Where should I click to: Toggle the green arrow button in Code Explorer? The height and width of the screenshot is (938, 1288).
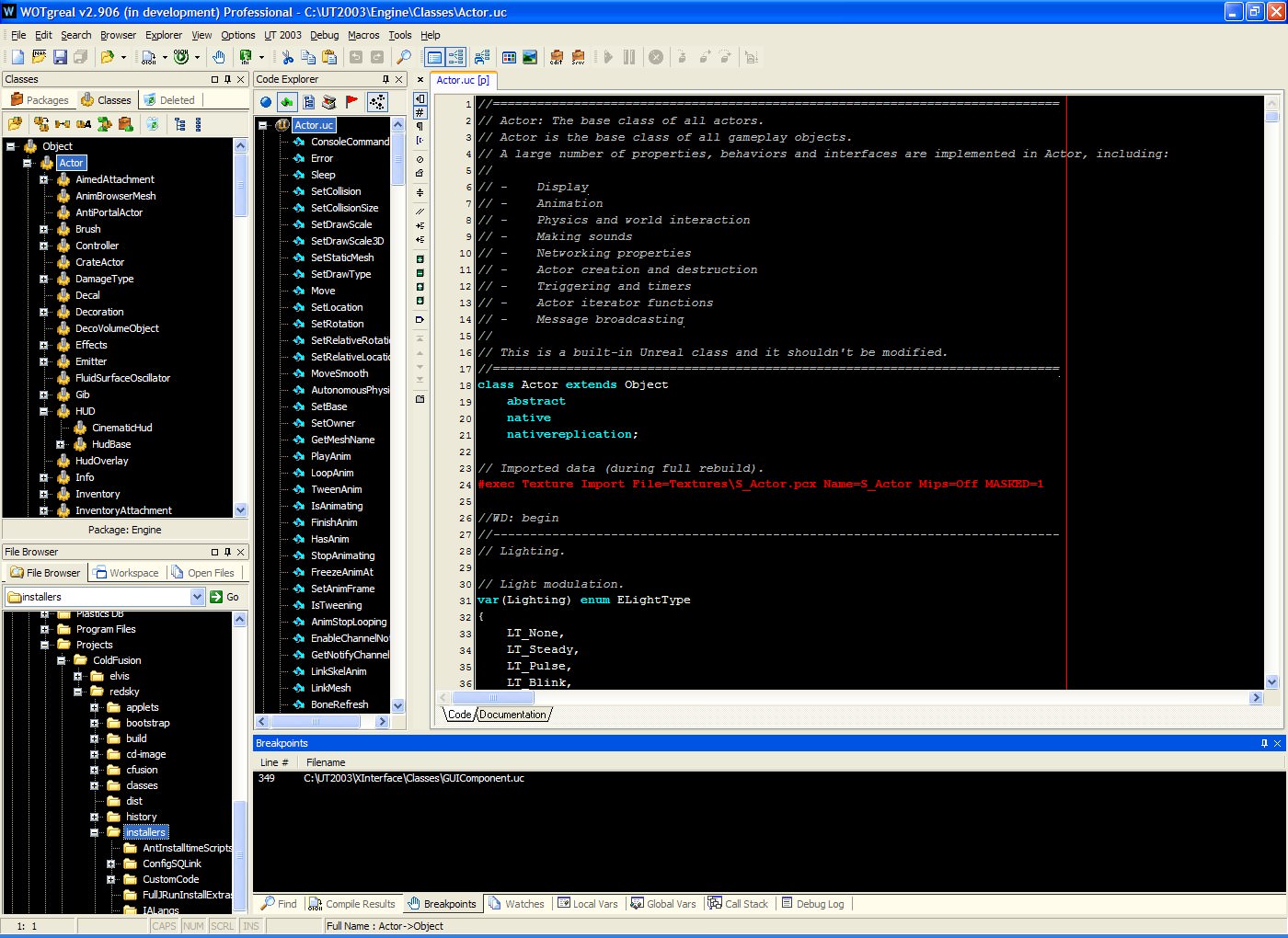coord(287,102)
